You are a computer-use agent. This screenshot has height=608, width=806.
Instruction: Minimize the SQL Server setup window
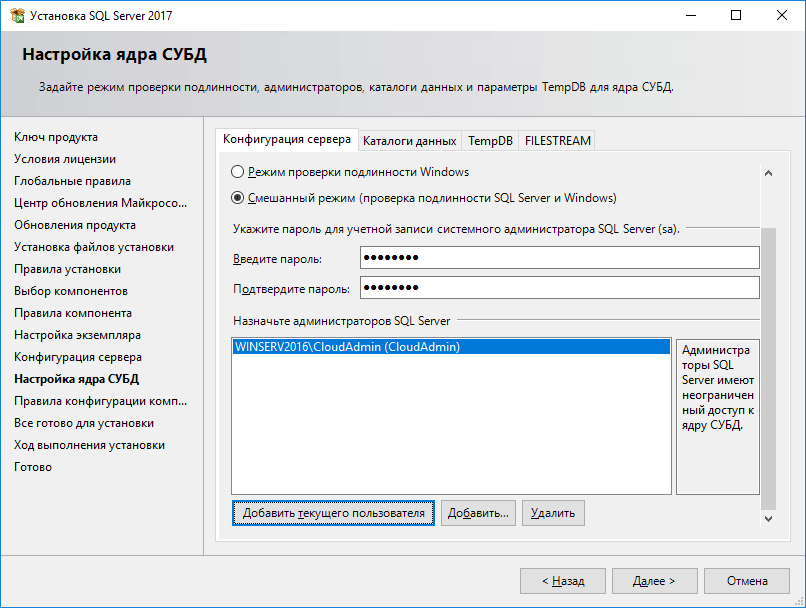690,16
